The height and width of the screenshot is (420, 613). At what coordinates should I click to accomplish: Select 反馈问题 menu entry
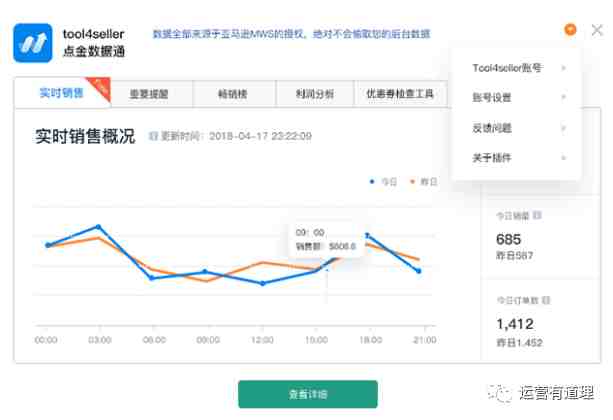click(x=491, y=128)
